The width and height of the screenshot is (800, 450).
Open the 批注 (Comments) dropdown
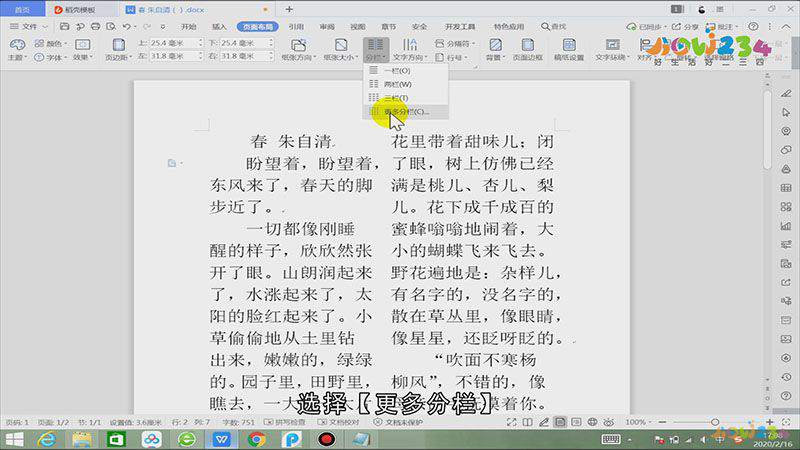click(722, 26)
